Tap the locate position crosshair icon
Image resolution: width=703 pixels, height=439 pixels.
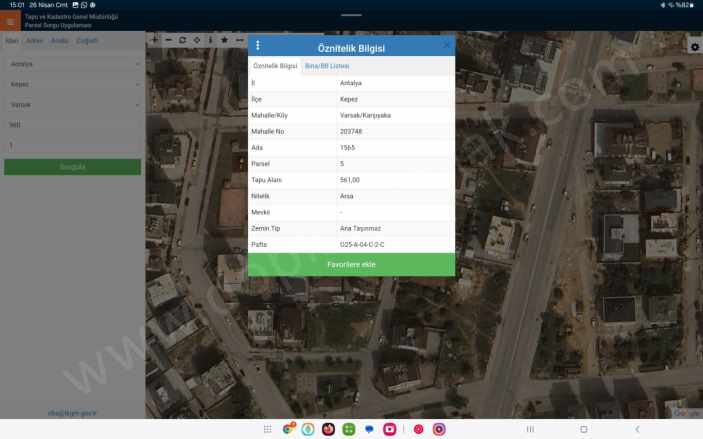click(196, 40)
